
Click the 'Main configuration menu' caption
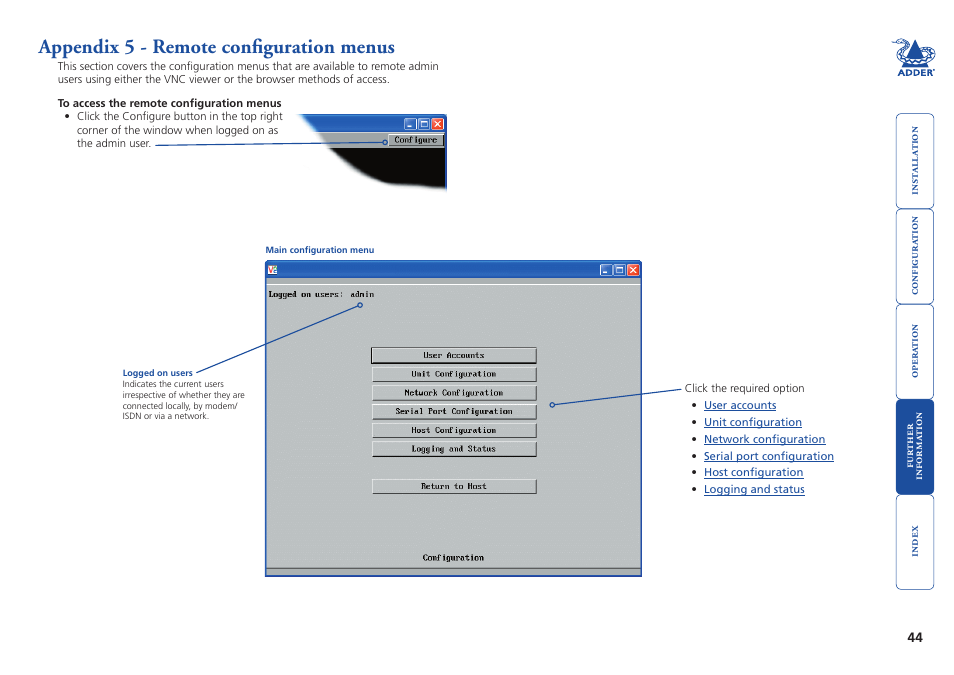click(319, 250)
